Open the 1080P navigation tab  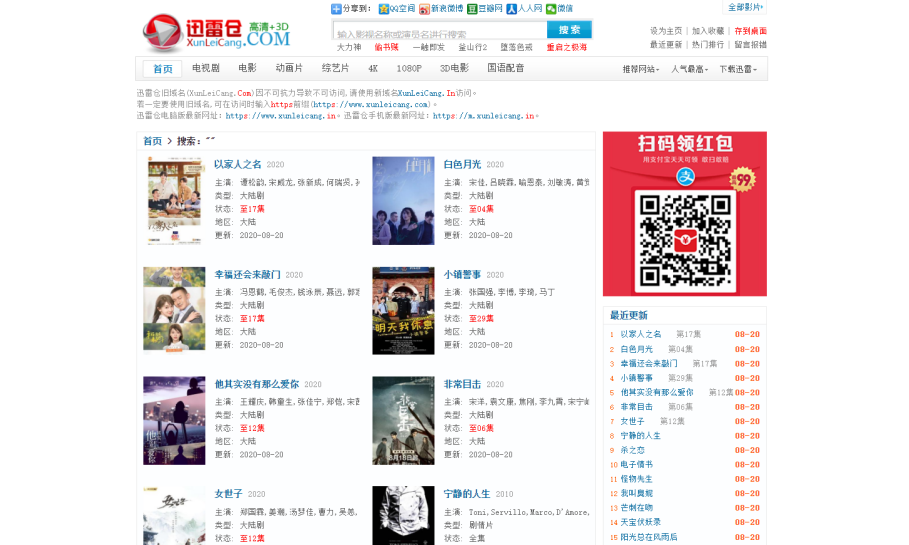409,68
